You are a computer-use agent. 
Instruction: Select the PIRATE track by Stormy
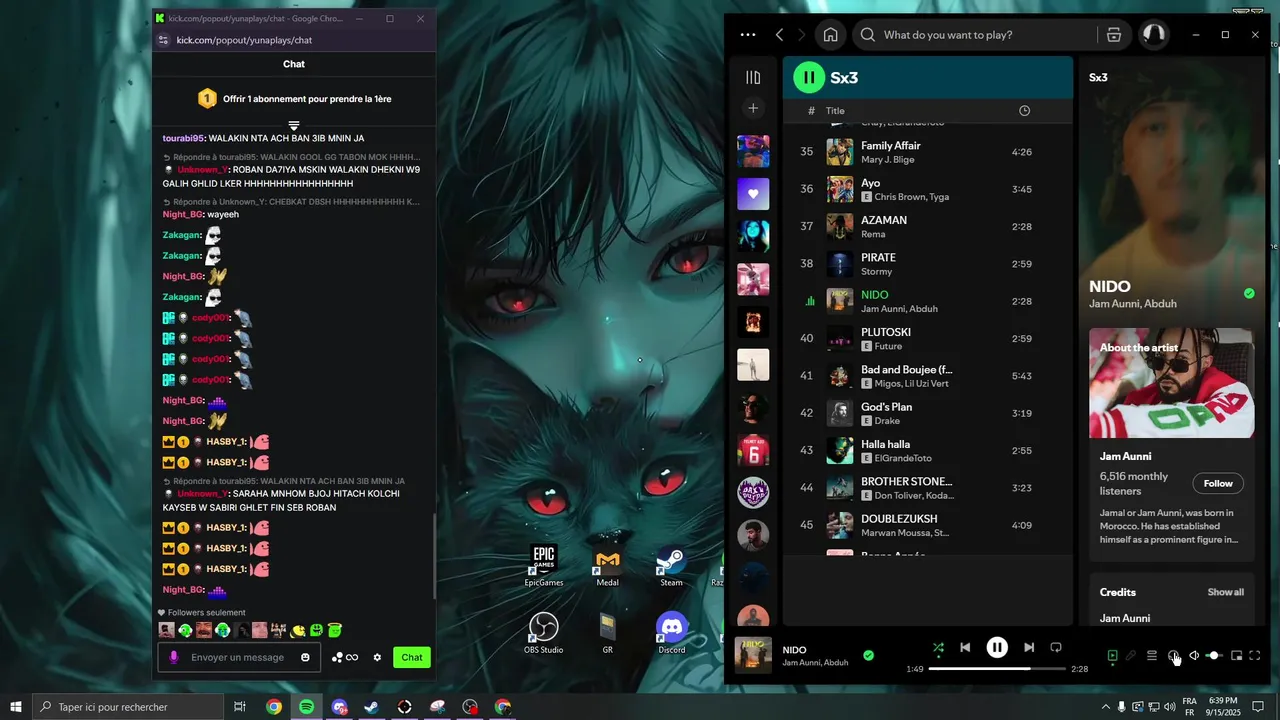tap(927, 264)
